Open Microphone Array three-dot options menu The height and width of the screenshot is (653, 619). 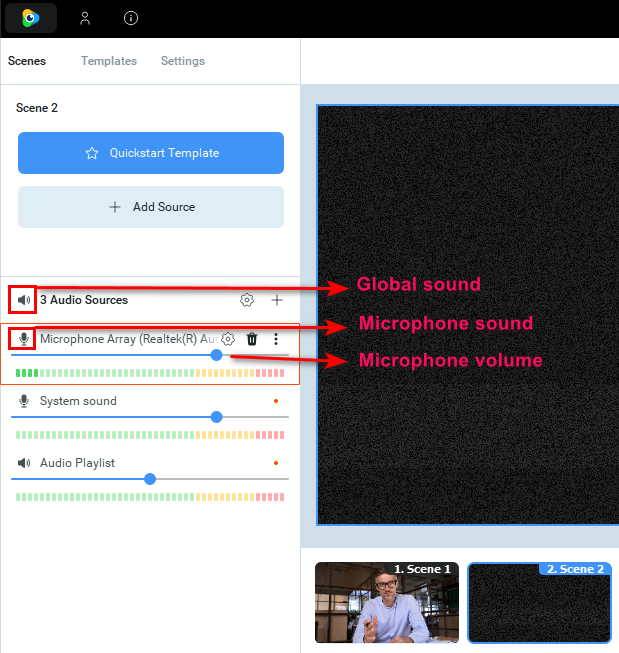tap(276, 339)
